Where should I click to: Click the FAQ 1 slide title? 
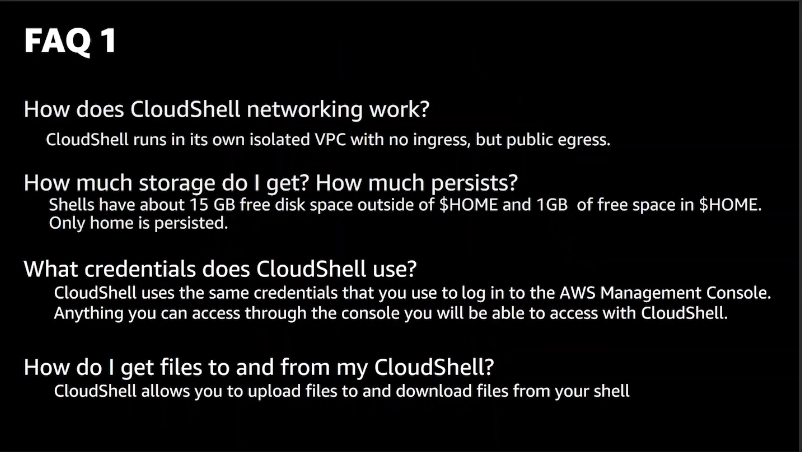[x=70, y=41]
